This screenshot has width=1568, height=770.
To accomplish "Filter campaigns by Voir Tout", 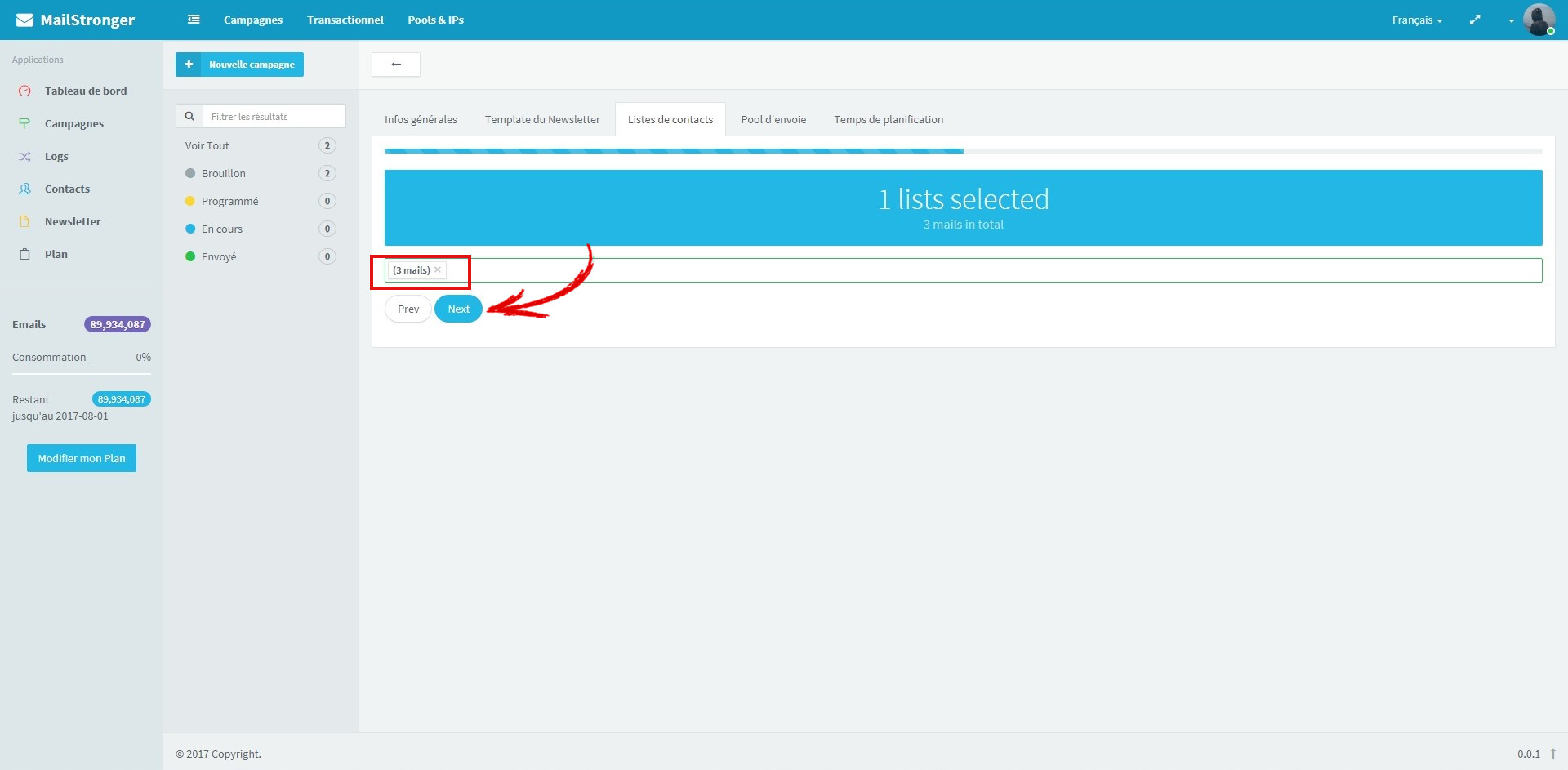I will coord(207,145).
